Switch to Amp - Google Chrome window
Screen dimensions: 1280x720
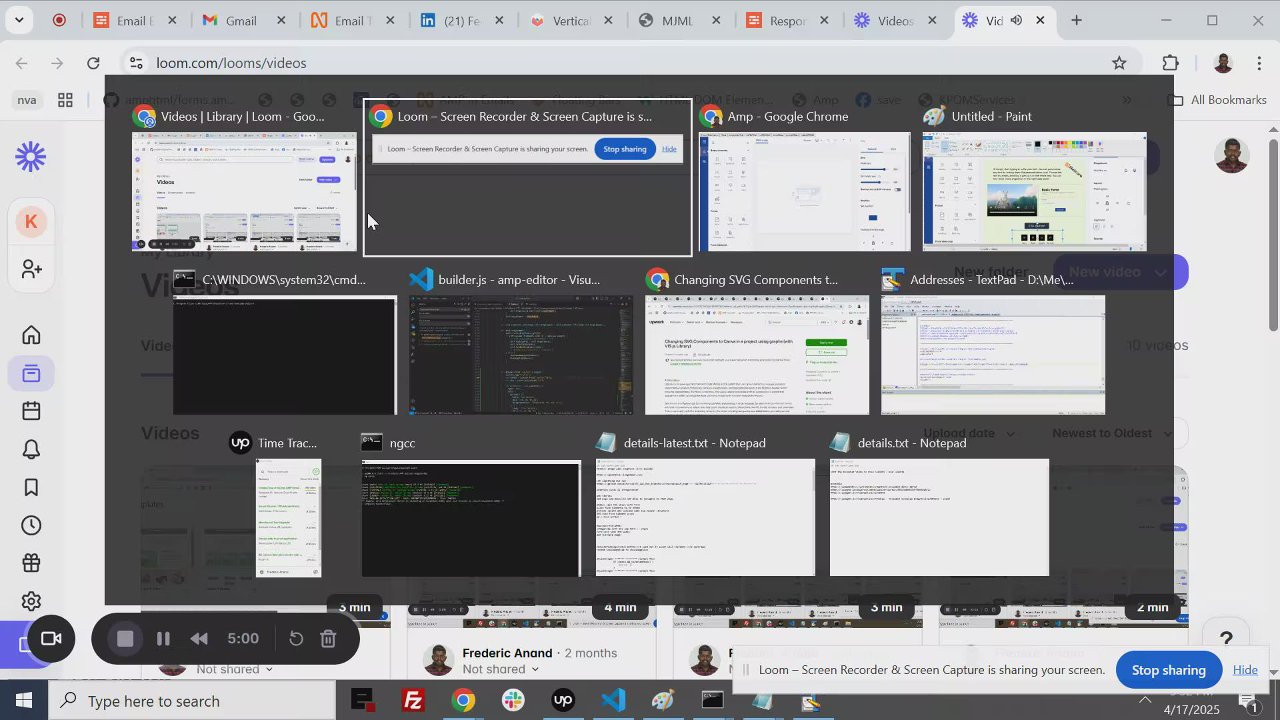click(x=805, y=178)
